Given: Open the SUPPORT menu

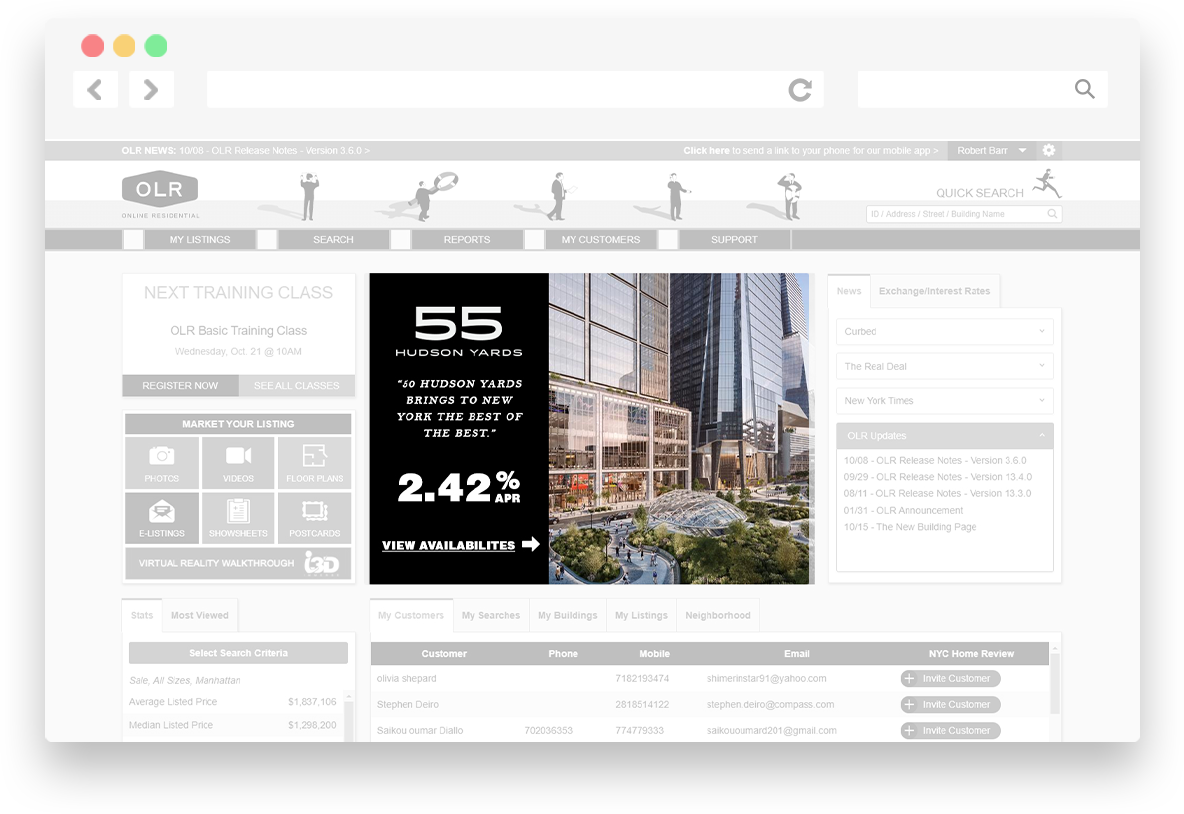Looking at the screenshot, I should coord(734,239).
